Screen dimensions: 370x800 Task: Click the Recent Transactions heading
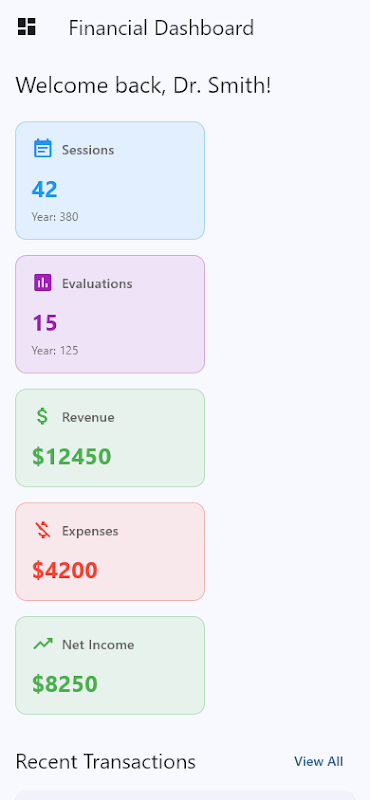coord(106,761)
